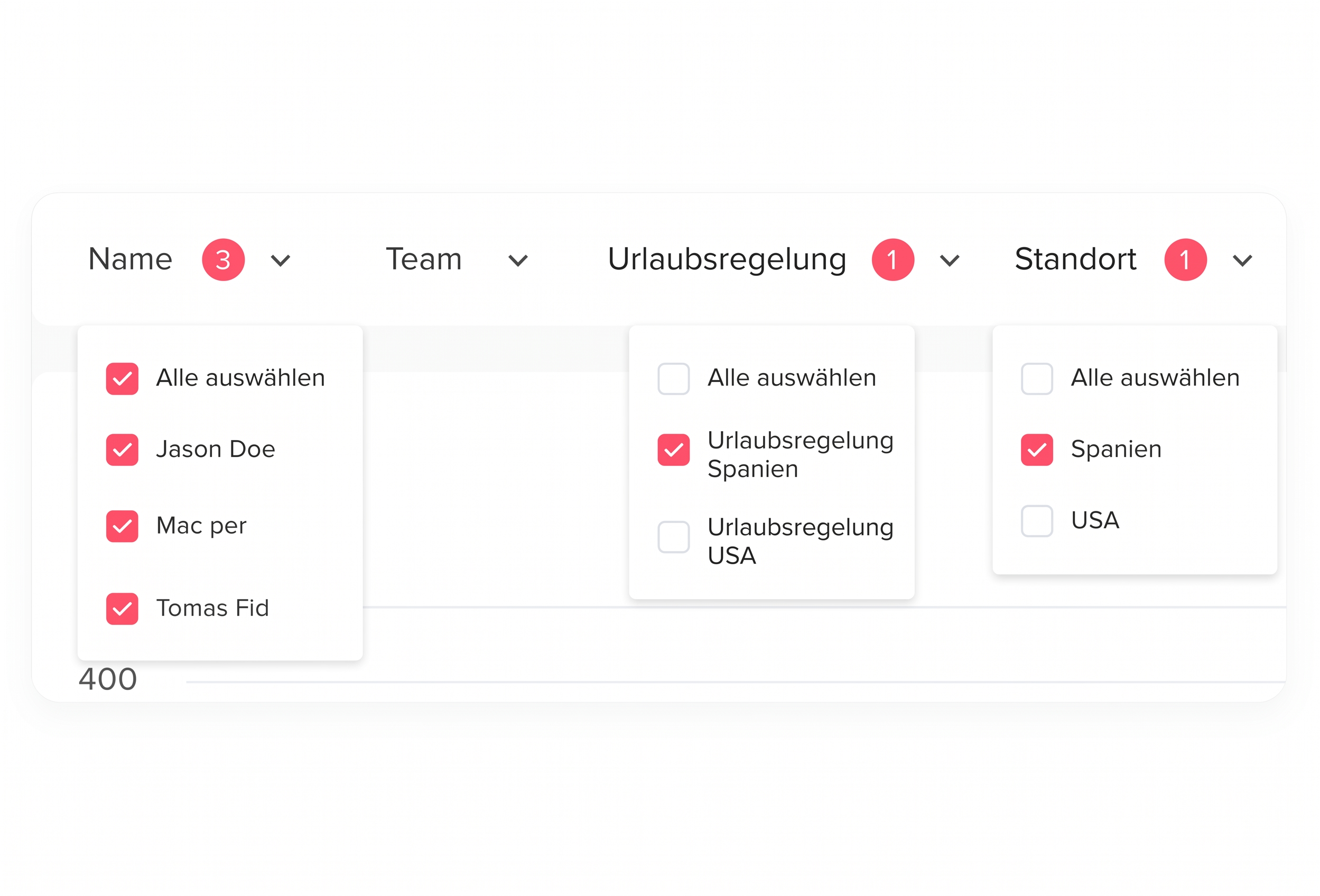Check Alle auswählen under Standort

(1037, 379)
